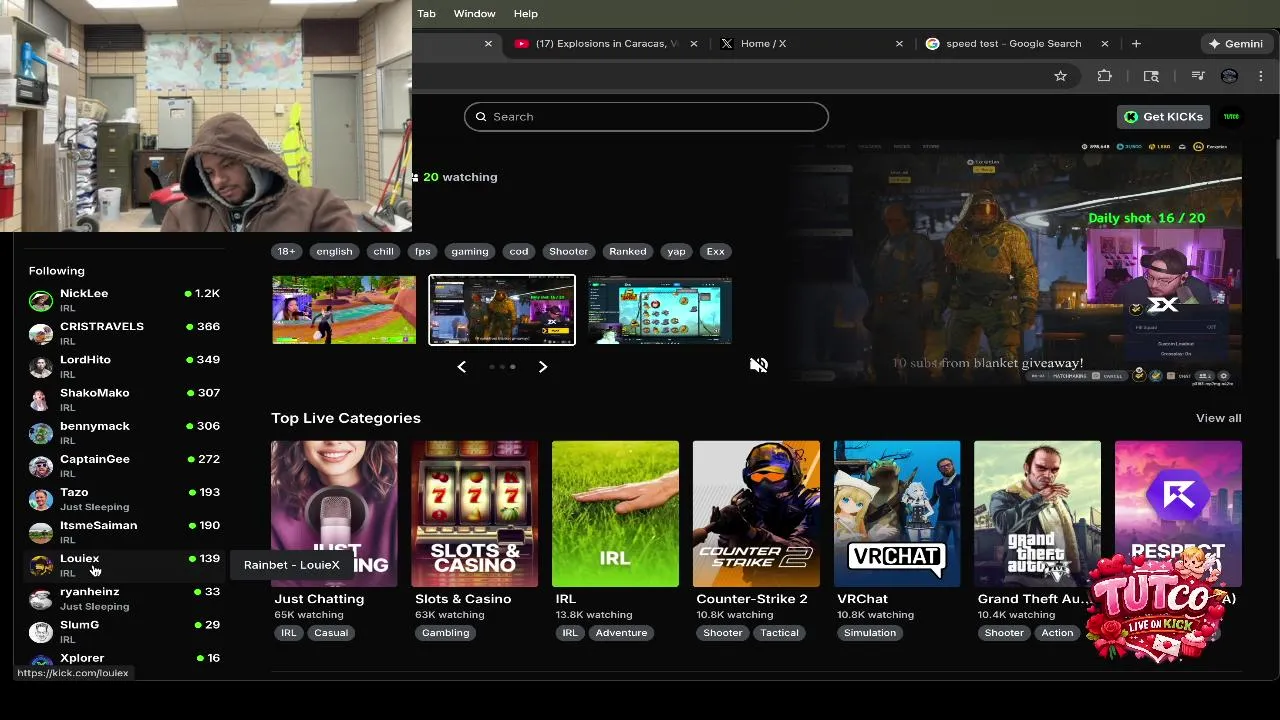Open the Grand Theft Auto category card
This screenshot has height=720, width=1280.
pos(1038,514)
